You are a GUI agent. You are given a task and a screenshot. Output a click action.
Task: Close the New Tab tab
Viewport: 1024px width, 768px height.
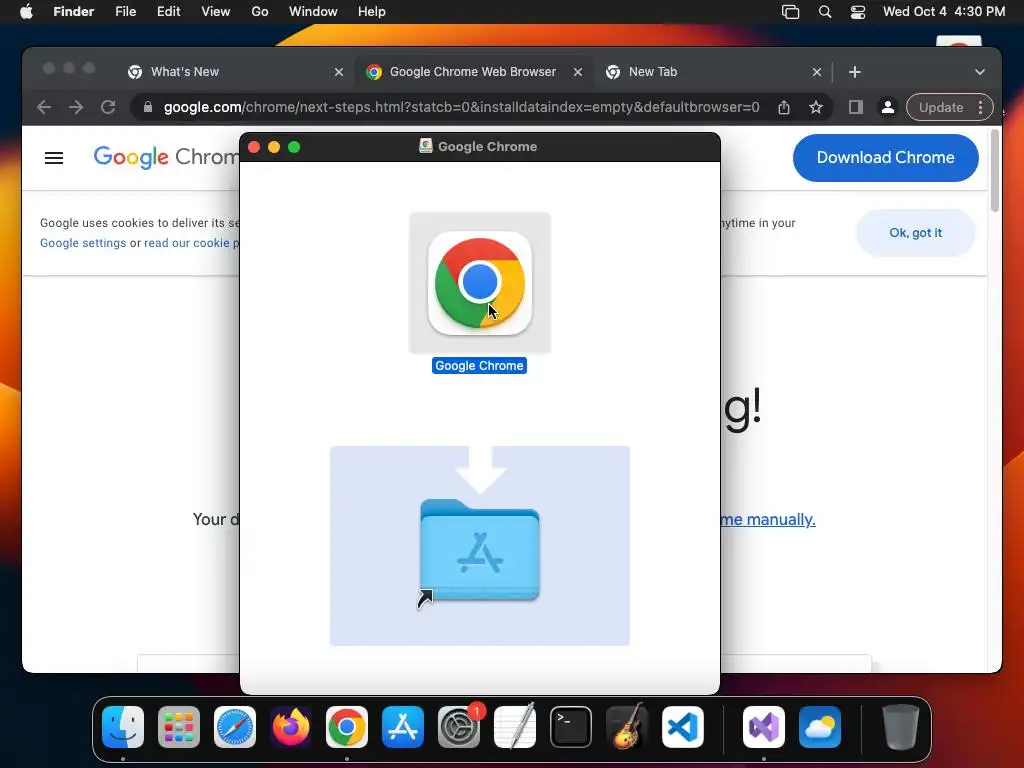817,72
